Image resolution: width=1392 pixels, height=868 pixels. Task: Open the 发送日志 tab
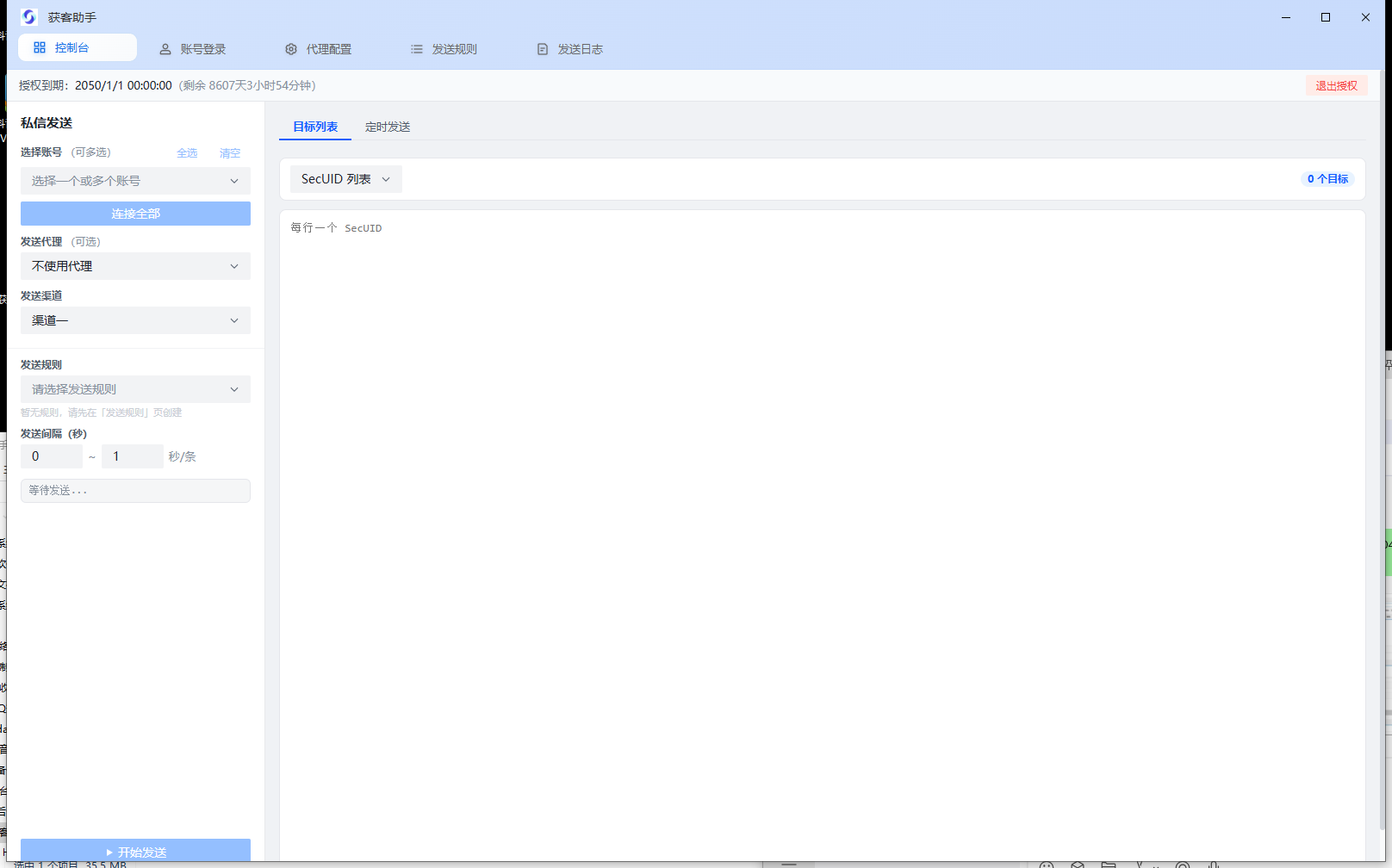570,49
